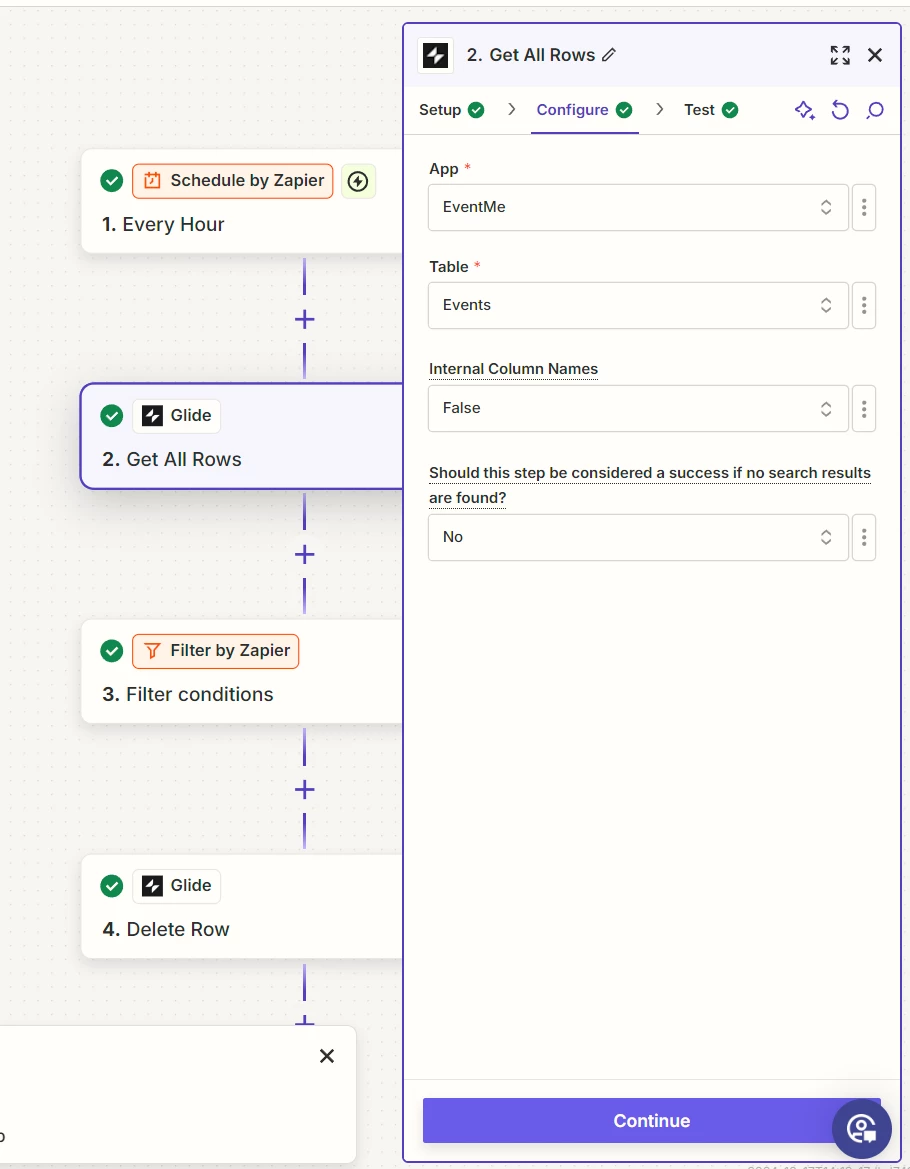Add step after Every Hour with plus
Screen dimensions: 910x1169
304,320
